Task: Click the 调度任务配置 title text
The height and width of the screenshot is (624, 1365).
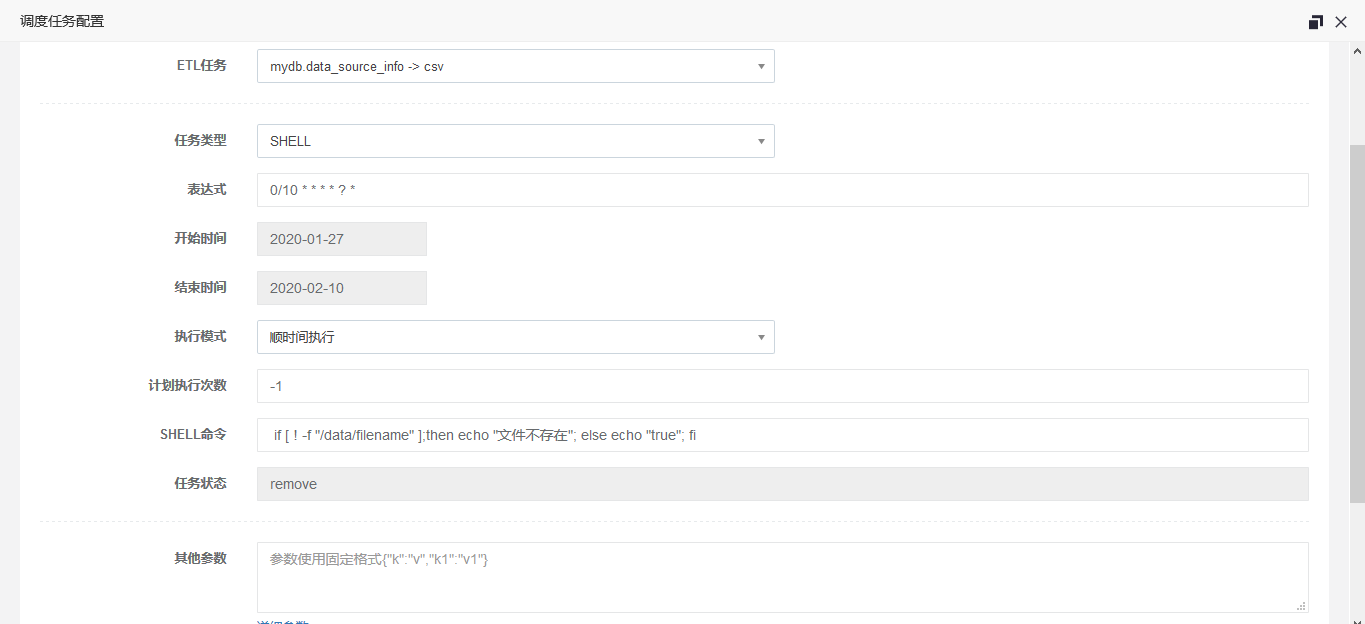Action: [62, 21]
